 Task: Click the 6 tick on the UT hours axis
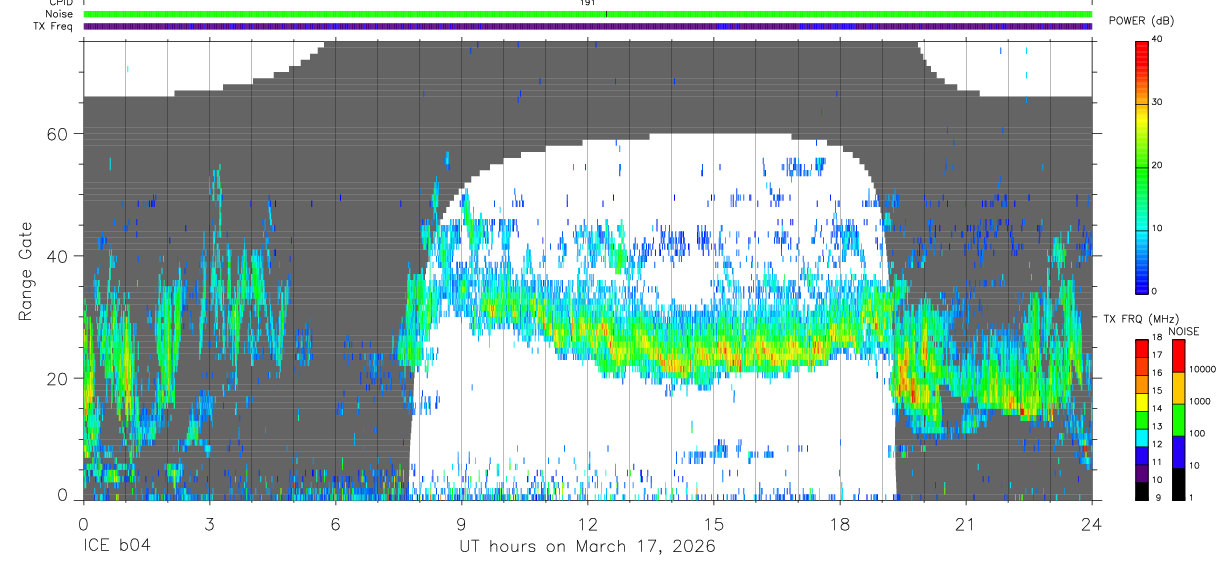(x=335, y=523)
